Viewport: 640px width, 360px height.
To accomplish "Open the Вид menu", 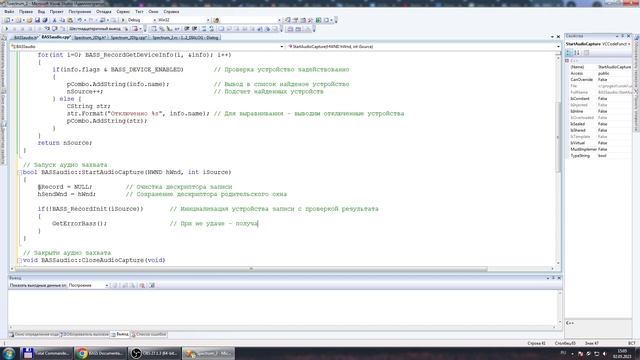I will tap(41, 11).
